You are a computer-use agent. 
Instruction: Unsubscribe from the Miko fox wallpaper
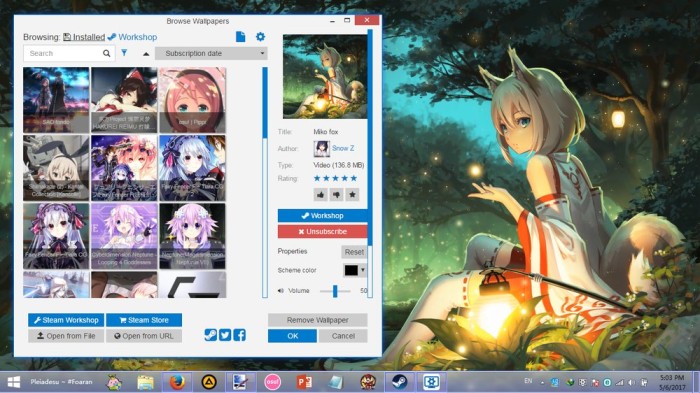[322, 231]
